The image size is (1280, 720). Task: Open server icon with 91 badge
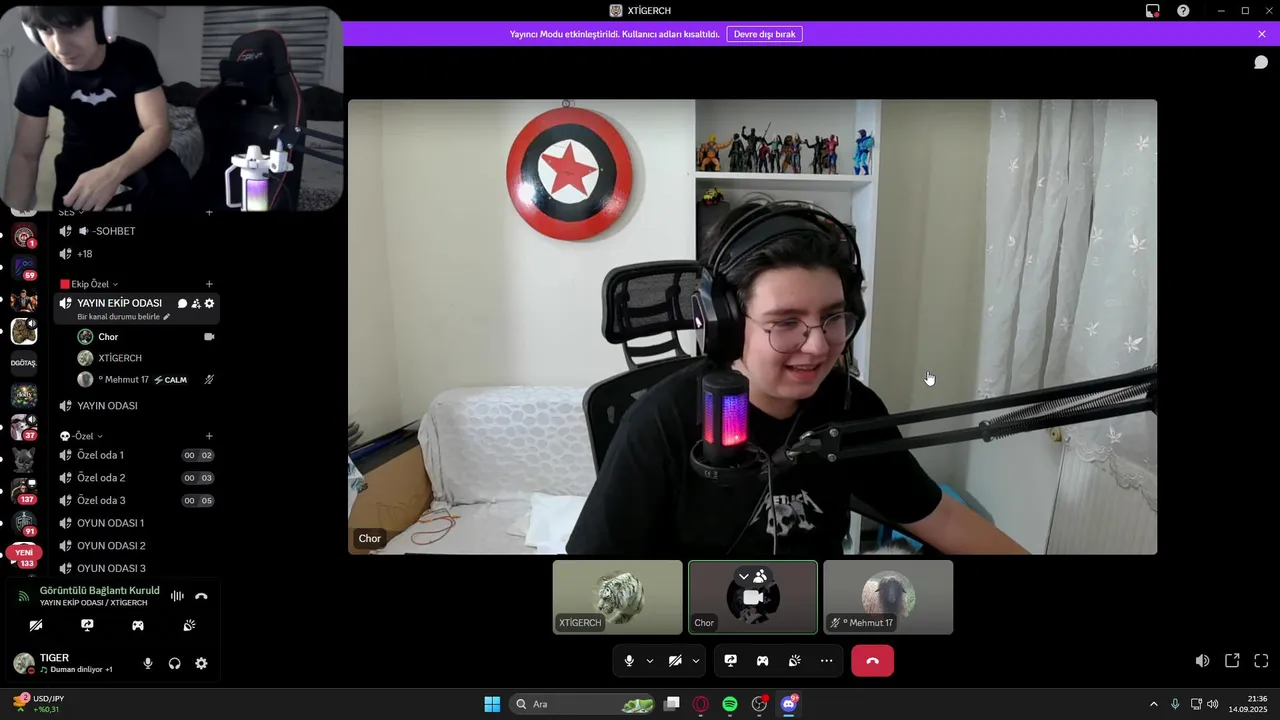(x=24, y=524)
